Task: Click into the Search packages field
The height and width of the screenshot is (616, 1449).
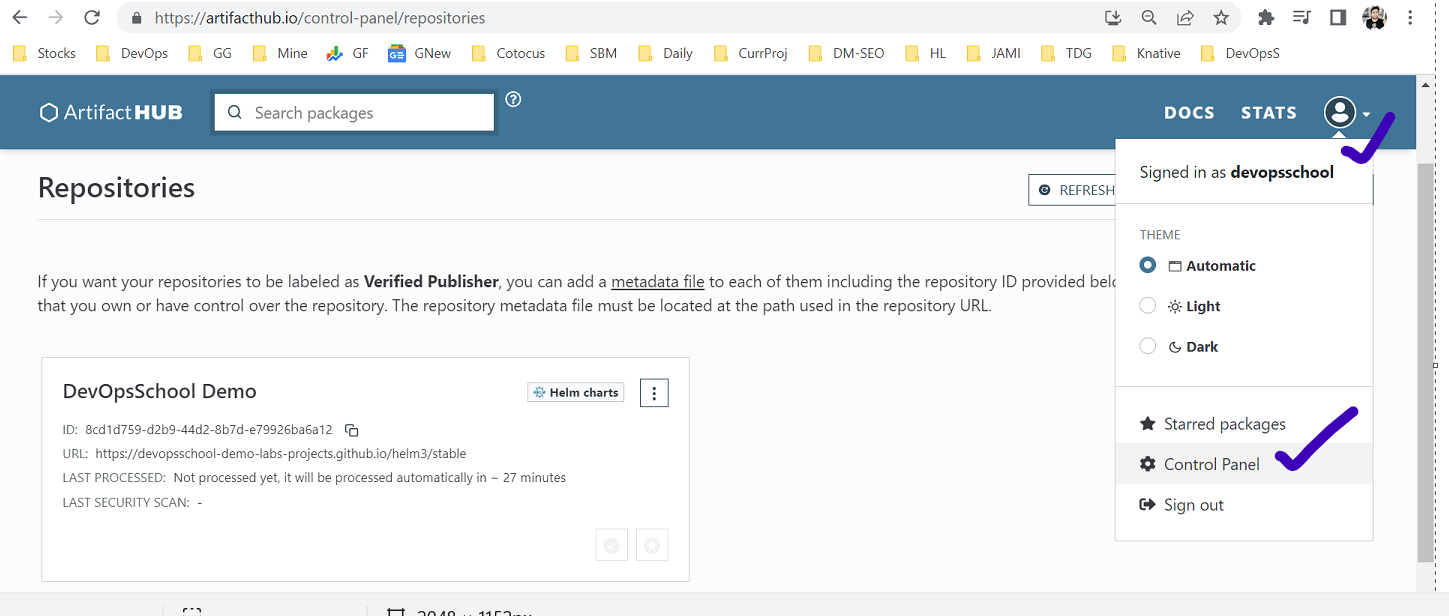Action: 365,113
